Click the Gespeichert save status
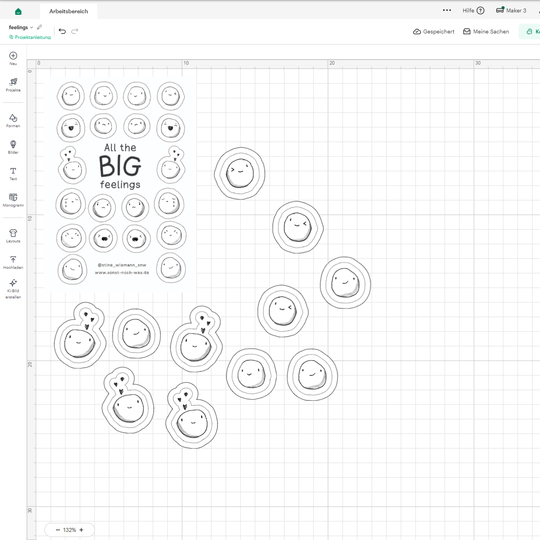The width and height of the screenshot is (540, 540). click(x=433, y=32)
